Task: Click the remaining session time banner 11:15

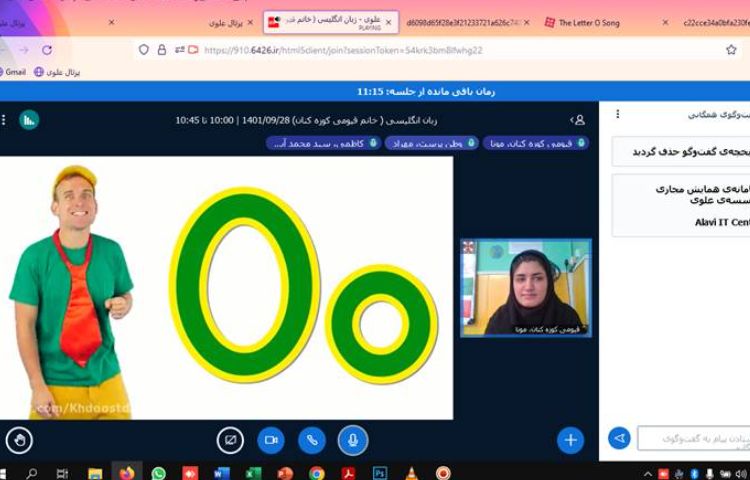Action: [x=426, y=91]
